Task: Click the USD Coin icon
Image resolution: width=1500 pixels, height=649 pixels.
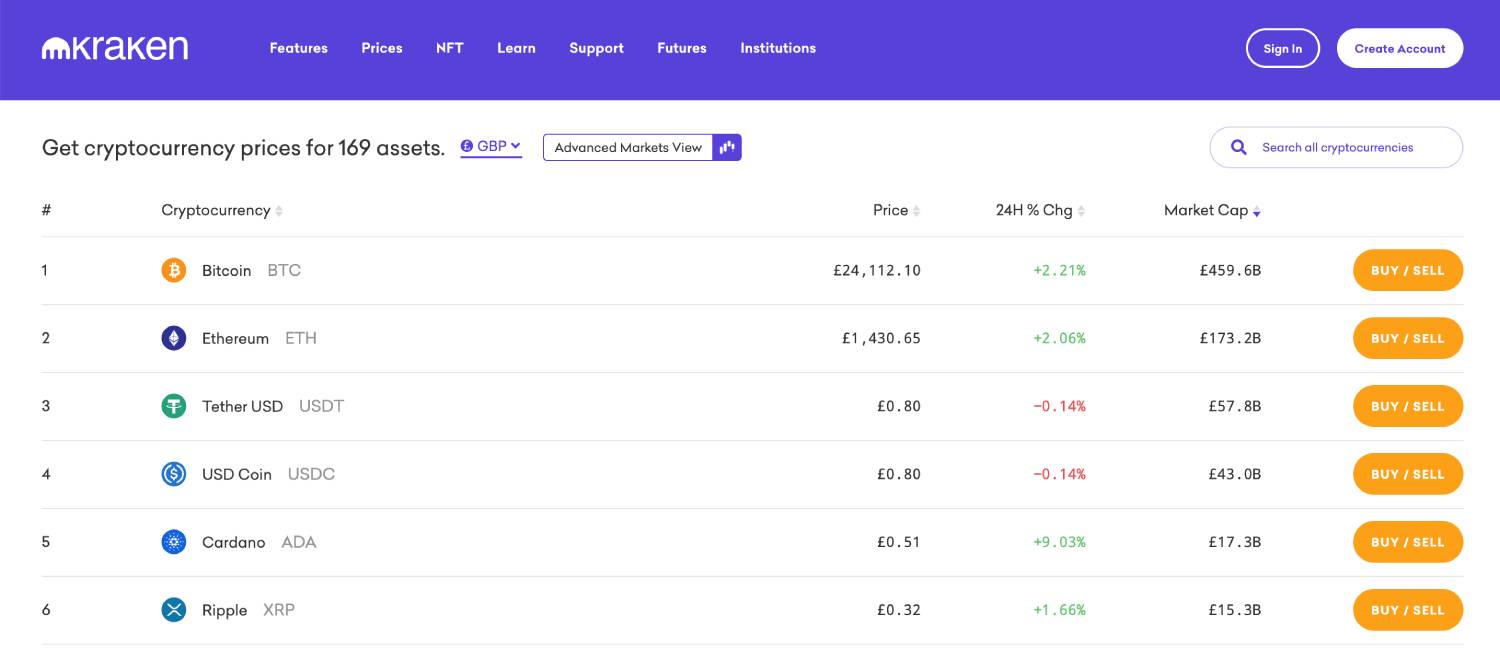Action: pos(174,474)
